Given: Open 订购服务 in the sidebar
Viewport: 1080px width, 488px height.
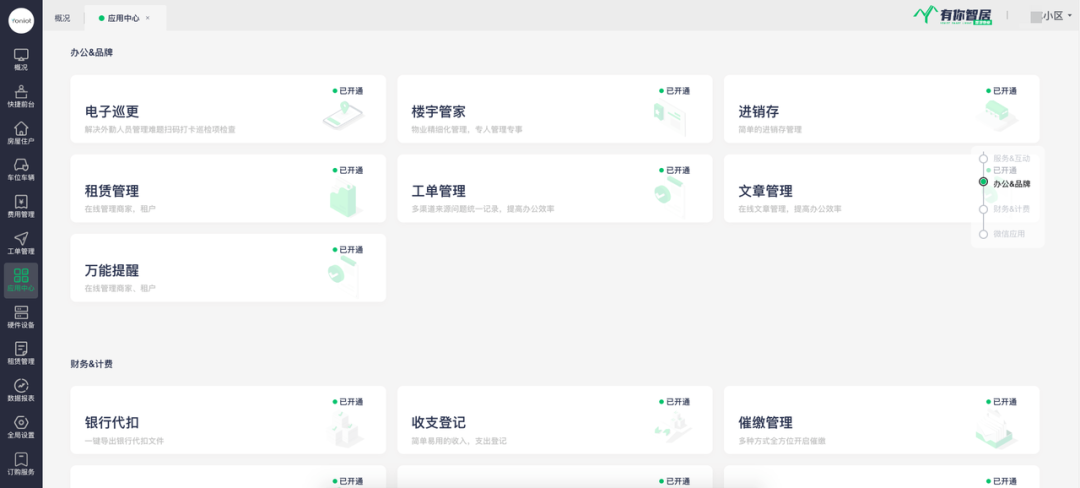Looking at the screenshot, I should pos(21,464).
